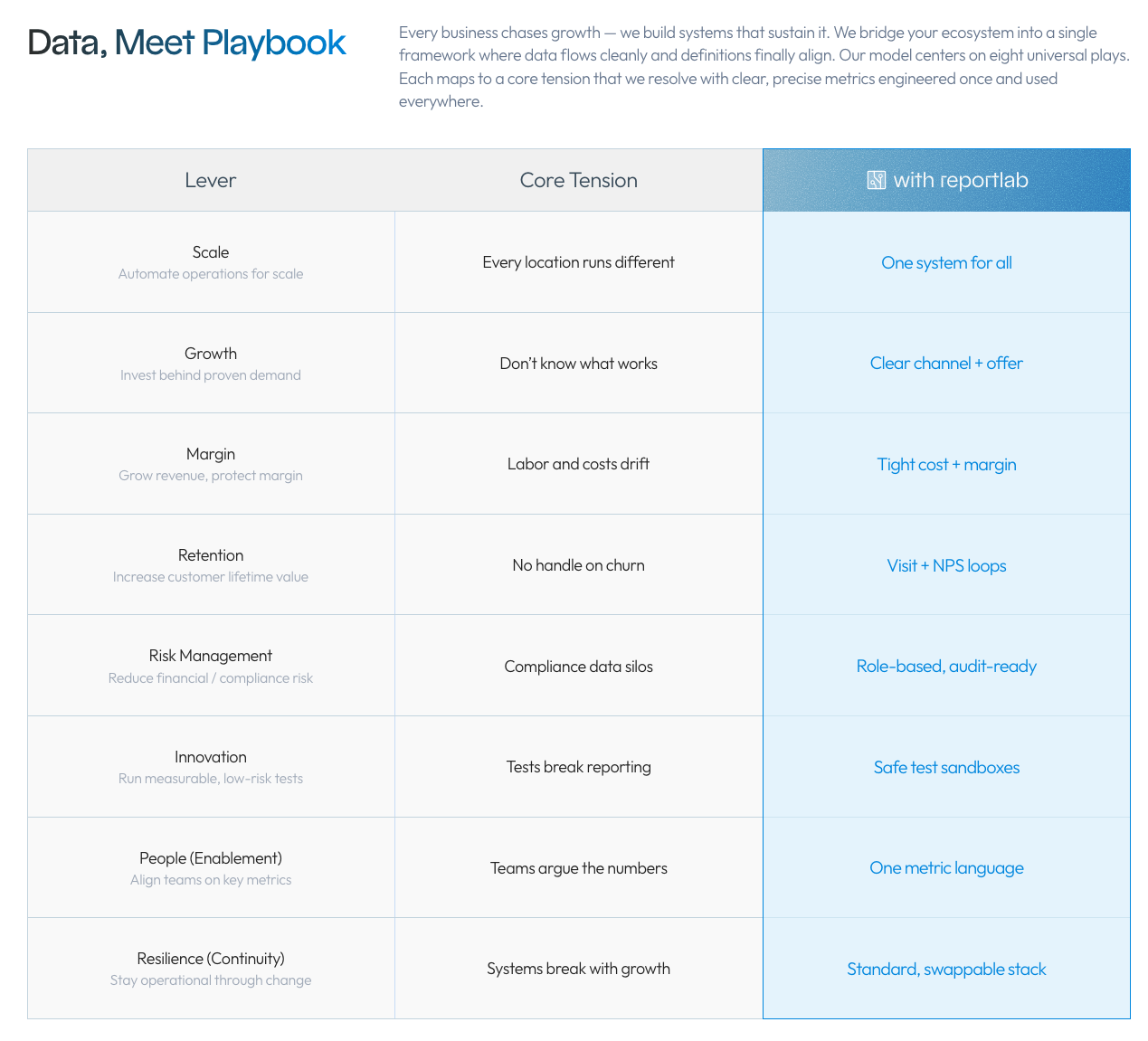Click the "Data, Meet Playbook" heading
The width and height of the screenshot is (1148, 1041).
(x=186, y=43)
